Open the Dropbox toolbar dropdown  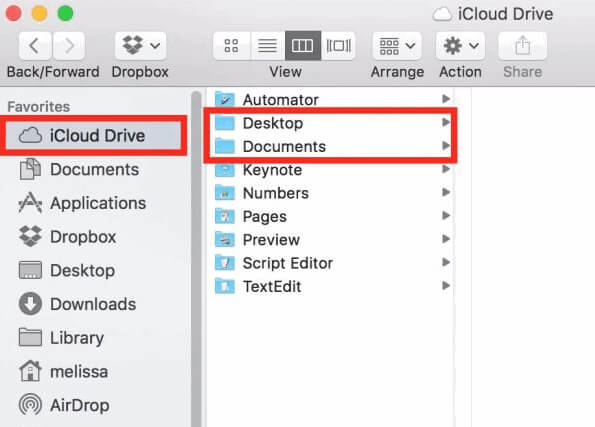[140, 46]
